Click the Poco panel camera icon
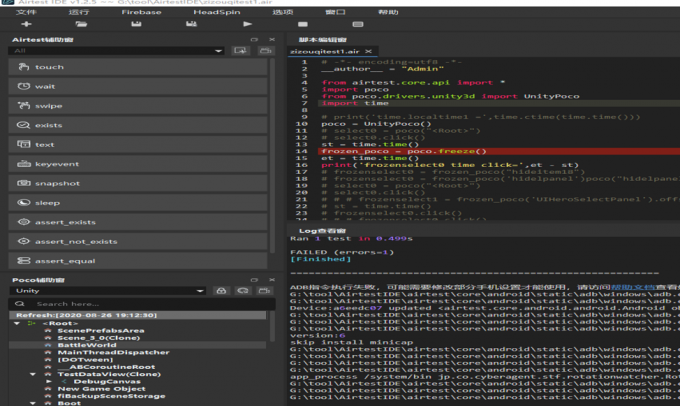Image resolution: width=680 pixels, height=406 pixels. click(264, 291)
